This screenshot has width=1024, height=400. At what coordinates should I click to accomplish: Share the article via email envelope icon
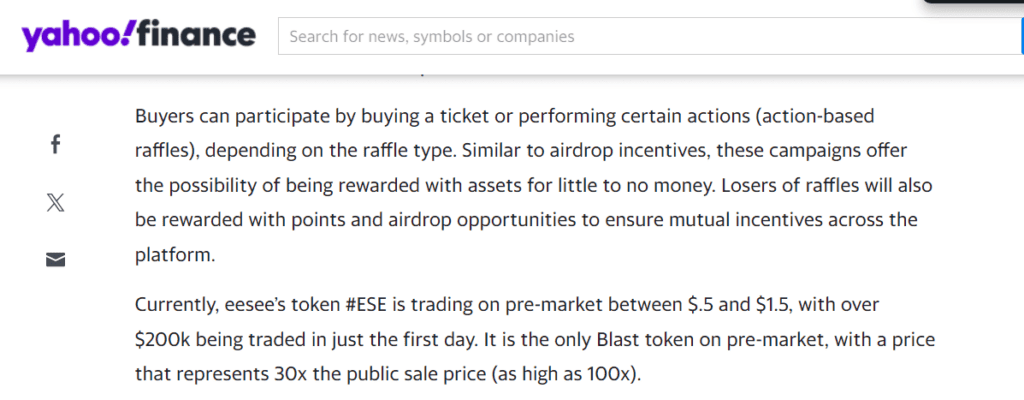pyautogui.click(x=56, y=260)
